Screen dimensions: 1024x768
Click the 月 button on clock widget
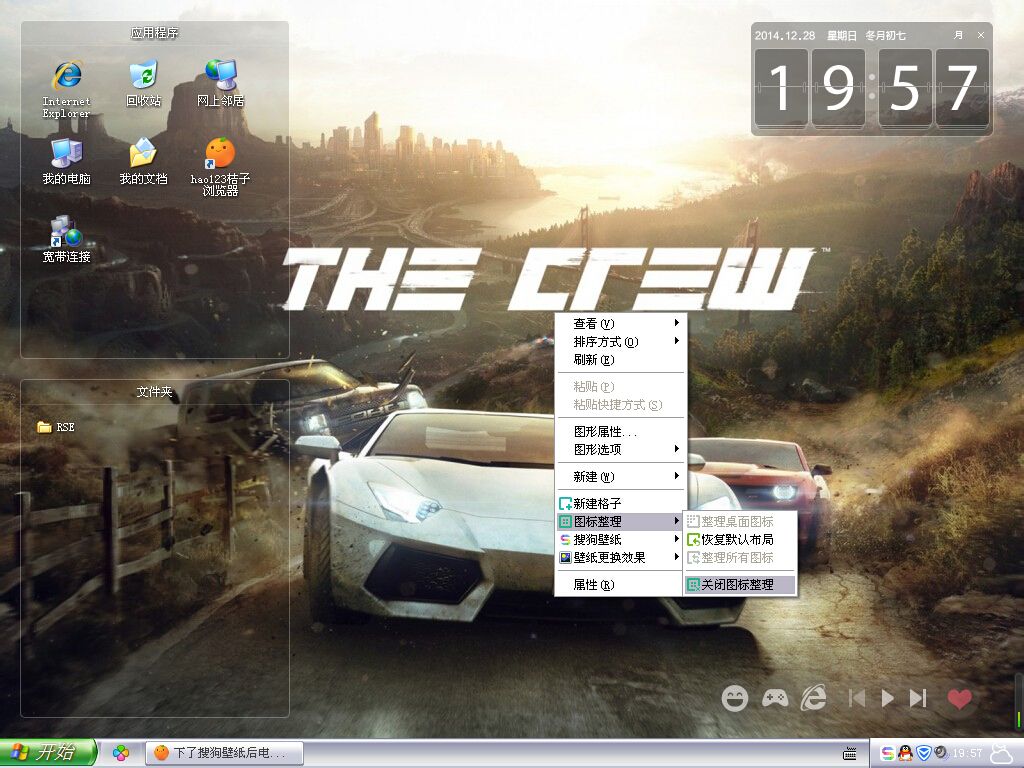tap(958, 35)
